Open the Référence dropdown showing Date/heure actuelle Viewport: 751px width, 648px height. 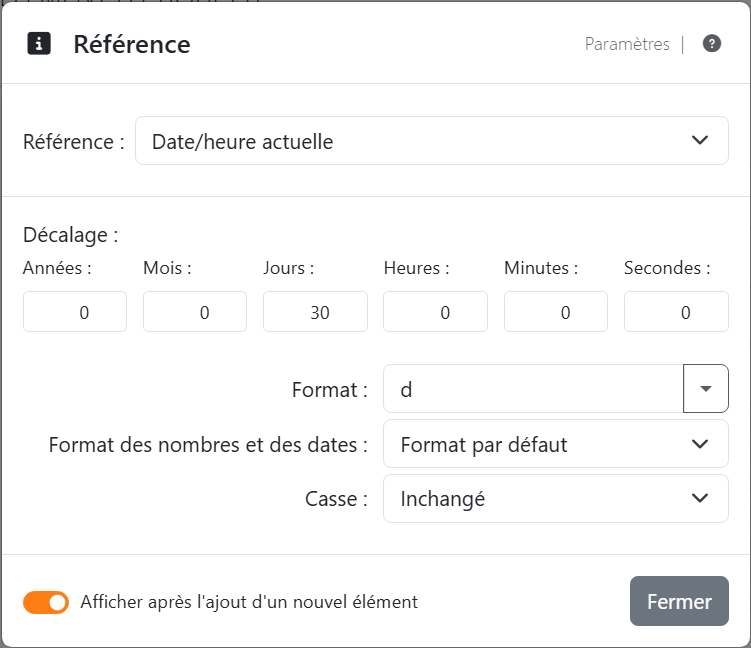(x=432, y=141)
